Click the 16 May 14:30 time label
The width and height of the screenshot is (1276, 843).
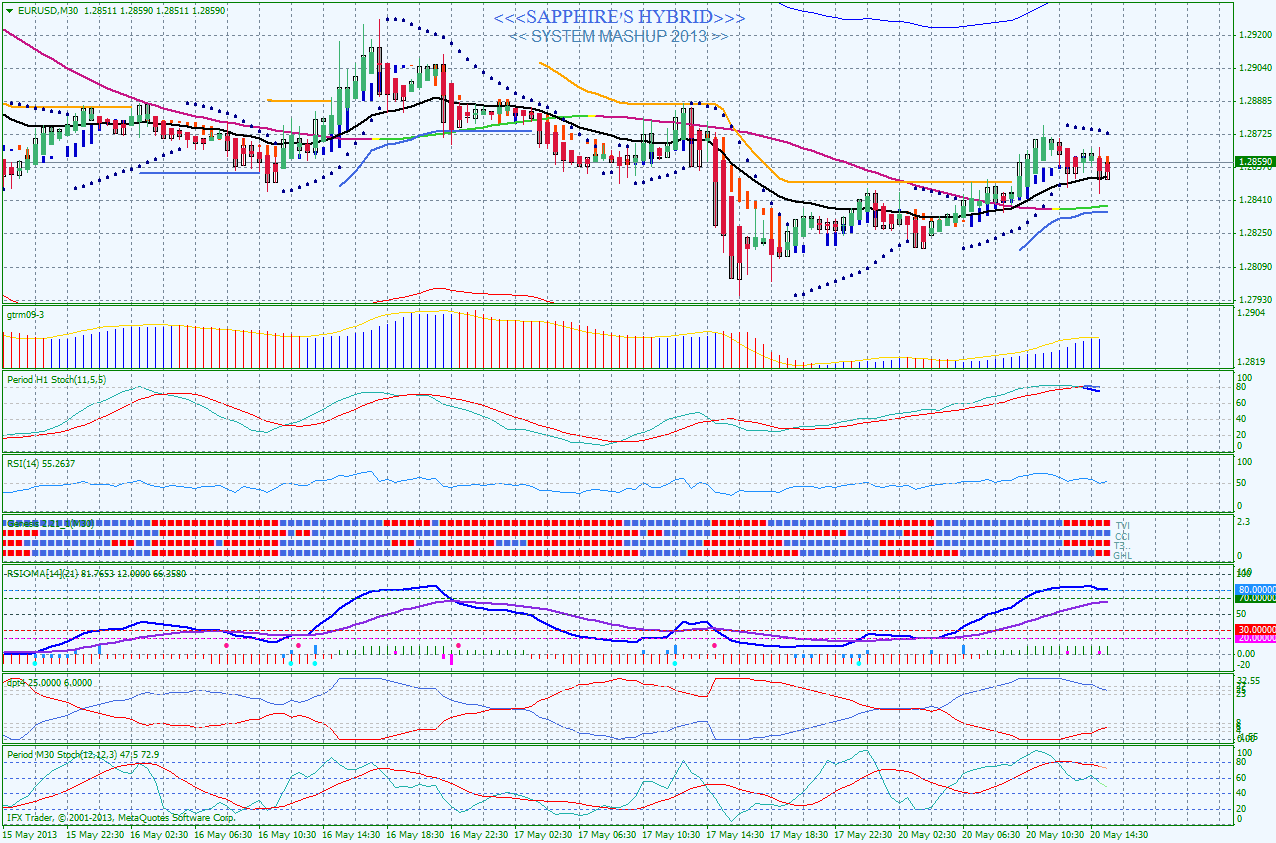pyautogui.click(x=350, y=833)
